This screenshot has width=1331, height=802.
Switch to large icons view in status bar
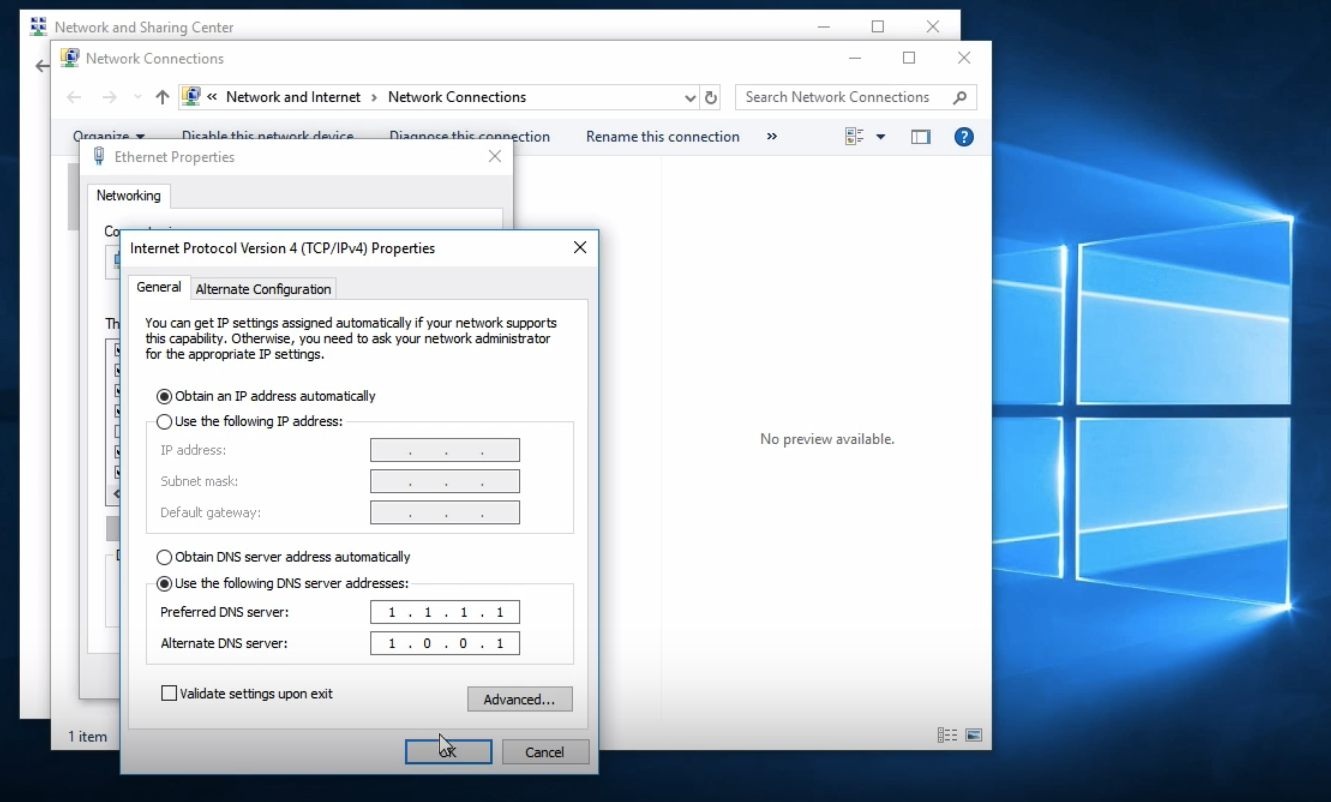click(973, 735)
